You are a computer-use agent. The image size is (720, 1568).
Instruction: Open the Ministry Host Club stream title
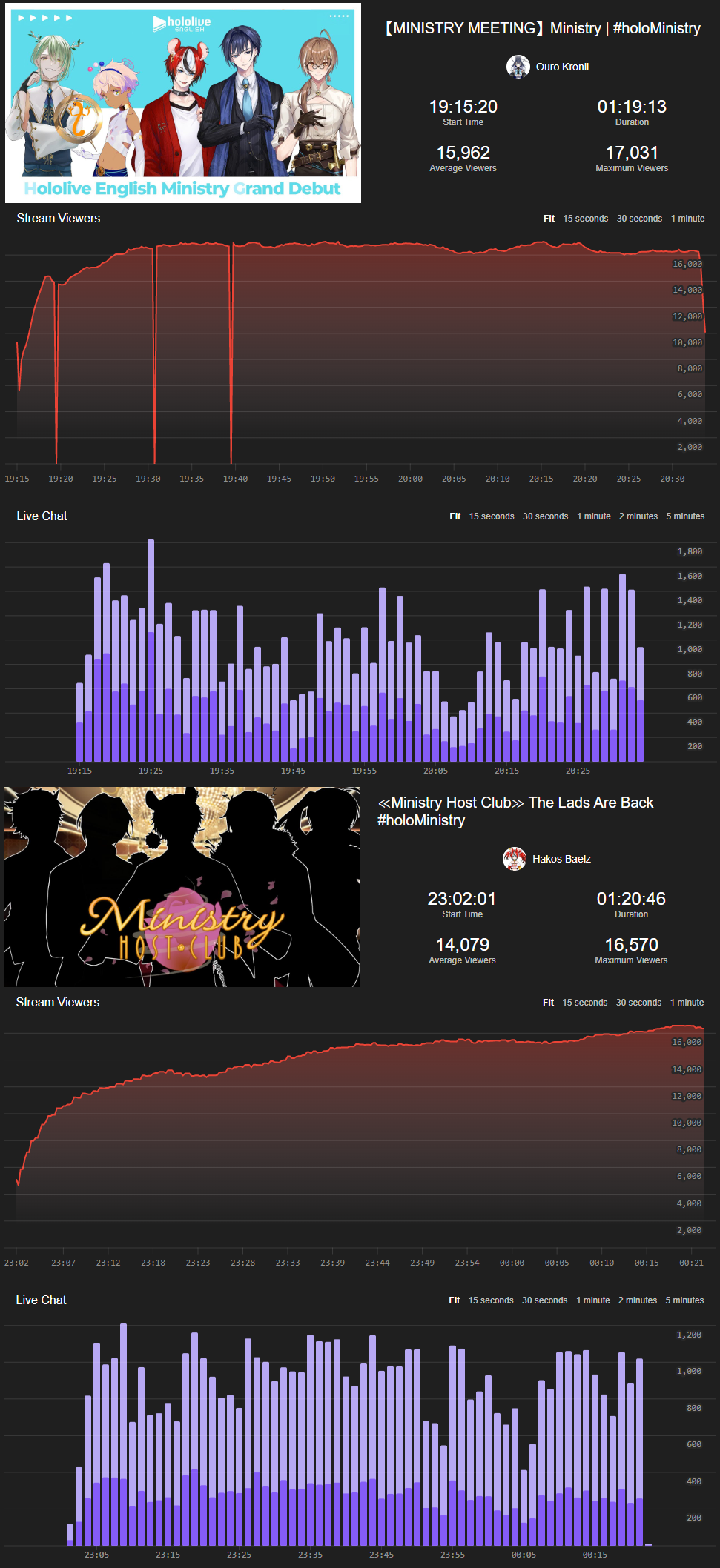pos(516,811)
